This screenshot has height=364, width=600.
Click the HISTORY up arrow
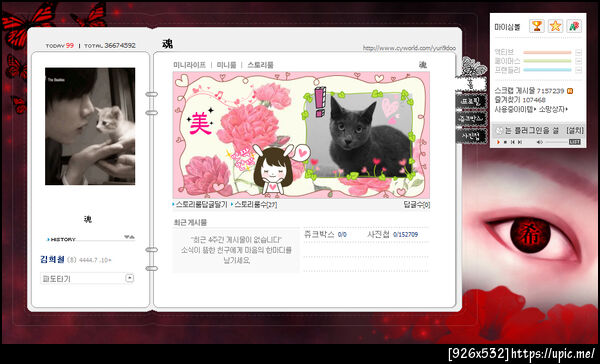point(132,237)
